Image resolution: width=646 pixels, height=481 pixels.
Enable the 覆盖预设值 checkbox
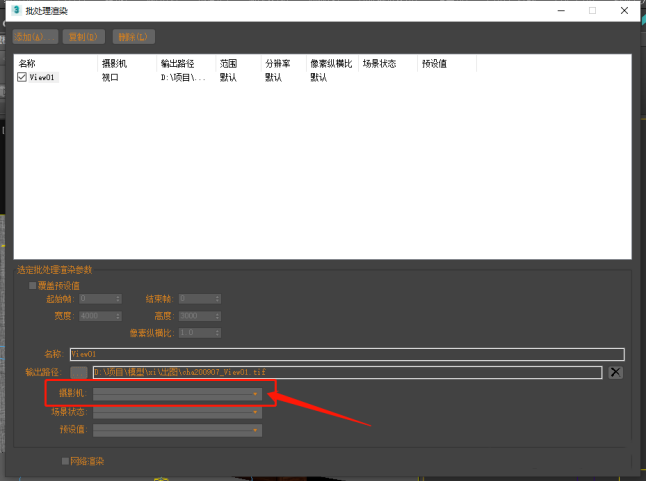[33, 285]
